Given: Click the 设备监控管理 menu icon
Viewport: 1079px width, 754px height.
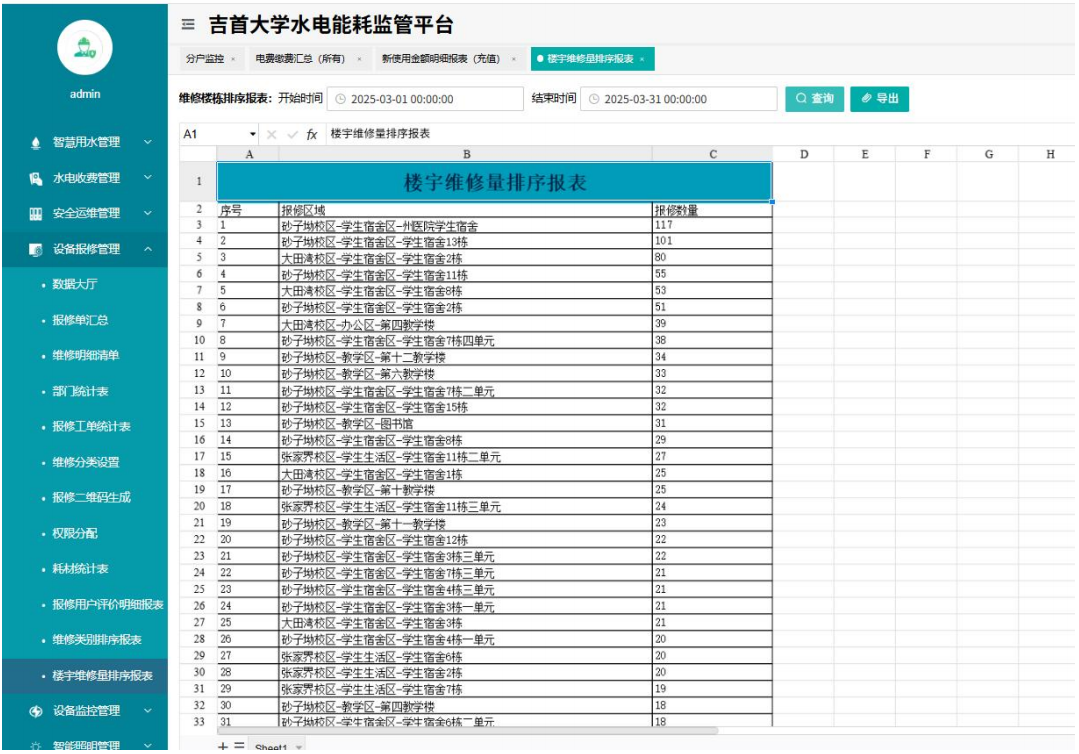Looking at the screenshot, I should 36,711.
